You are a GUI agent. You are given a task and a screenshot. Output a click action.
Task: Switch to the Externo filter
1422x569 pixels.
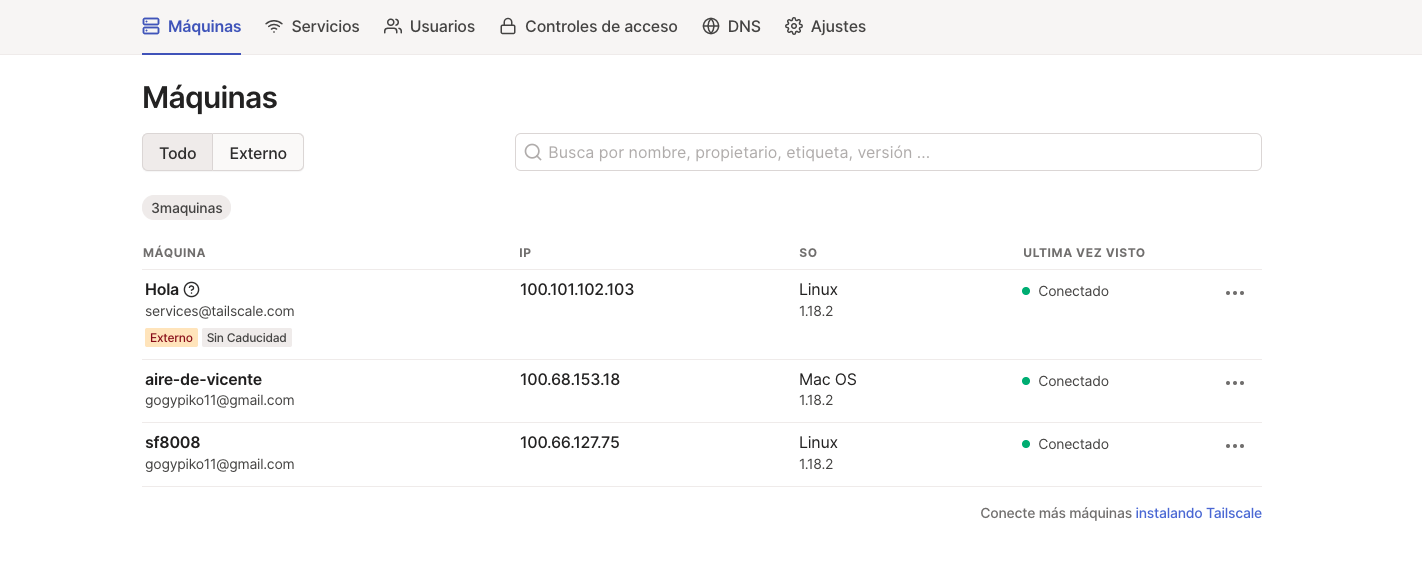click(258, 153)
